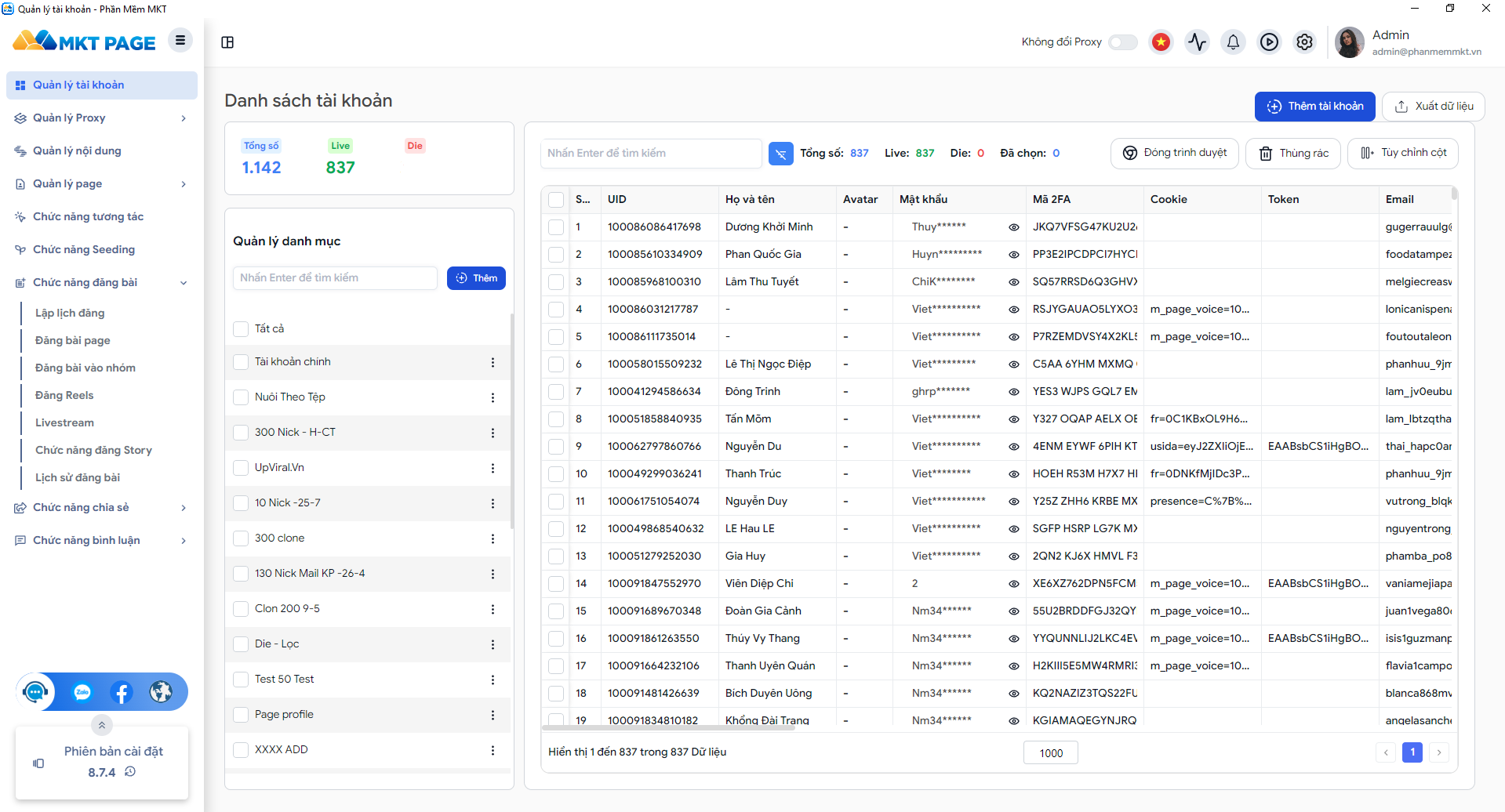Open Livestream submenu item
The width and height of the screenshot is (1505, 812).
(64, 423)
